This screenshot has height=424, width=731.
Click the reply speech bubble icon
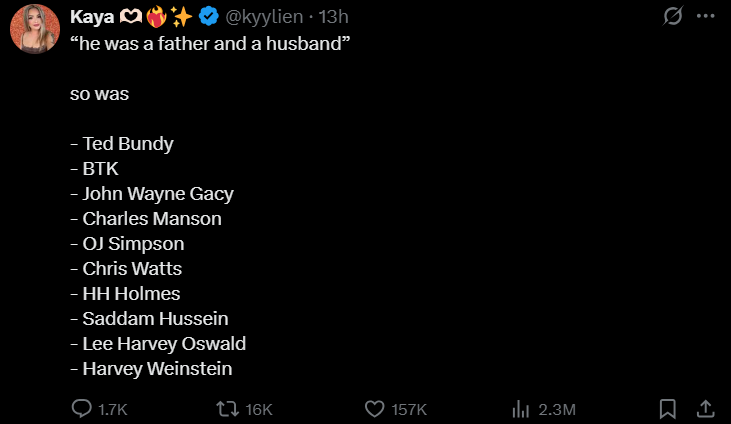pos(82,409)
